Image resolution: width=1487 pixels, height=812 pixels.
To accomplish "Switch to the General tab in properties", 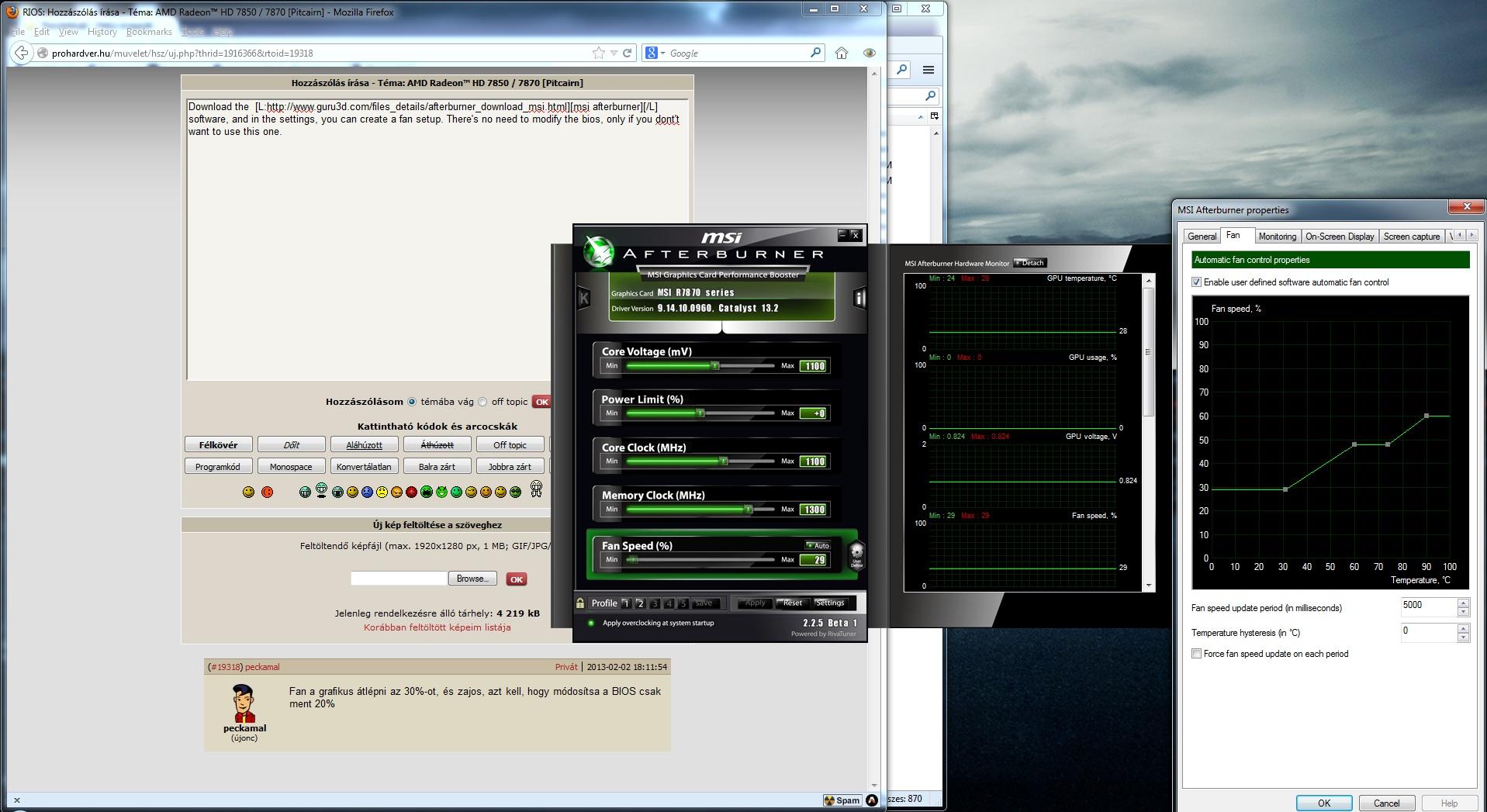I will [1202, 237].
